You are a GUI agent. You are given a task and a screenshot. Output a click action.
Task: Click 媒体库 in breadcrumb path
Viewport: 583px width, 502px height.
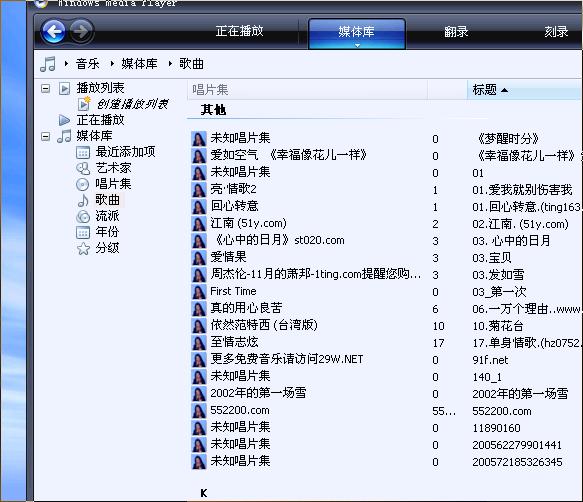point(139,64)
